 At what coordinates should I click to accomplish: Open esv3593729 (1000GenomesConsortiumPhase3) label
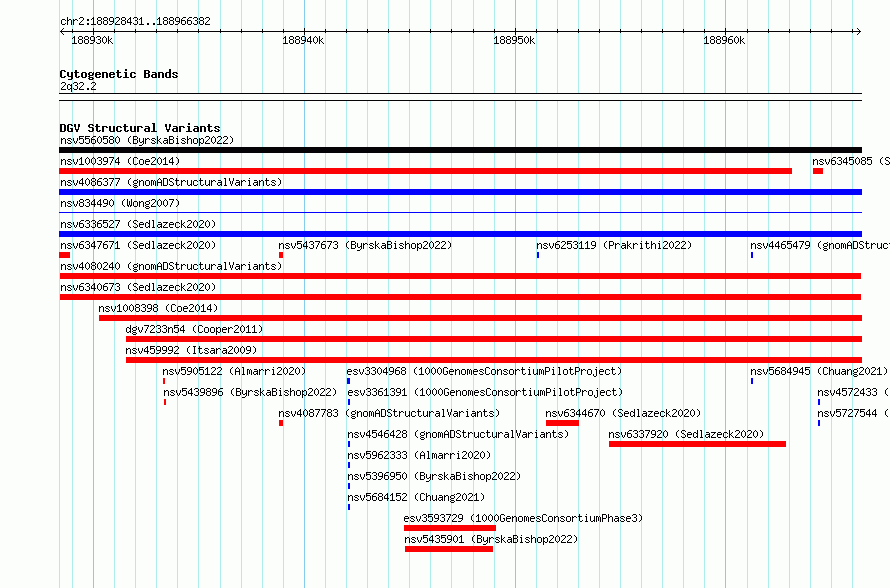click(523, 518)
